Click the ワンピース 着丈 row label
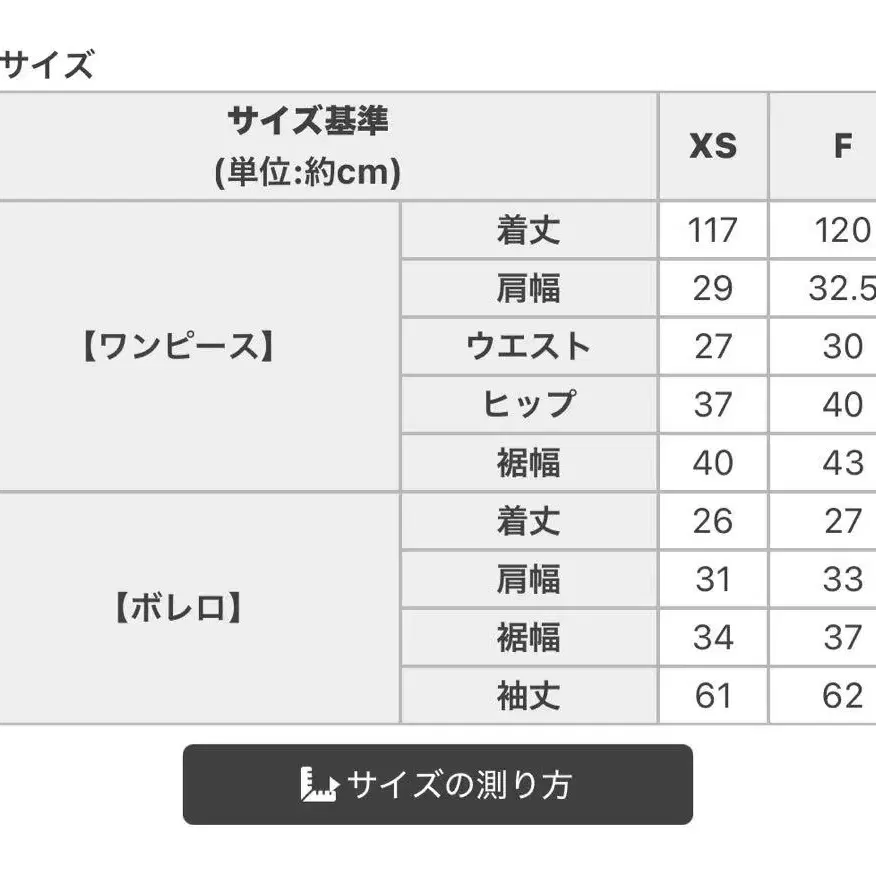 pyautogui.click(x=529, y=231)
